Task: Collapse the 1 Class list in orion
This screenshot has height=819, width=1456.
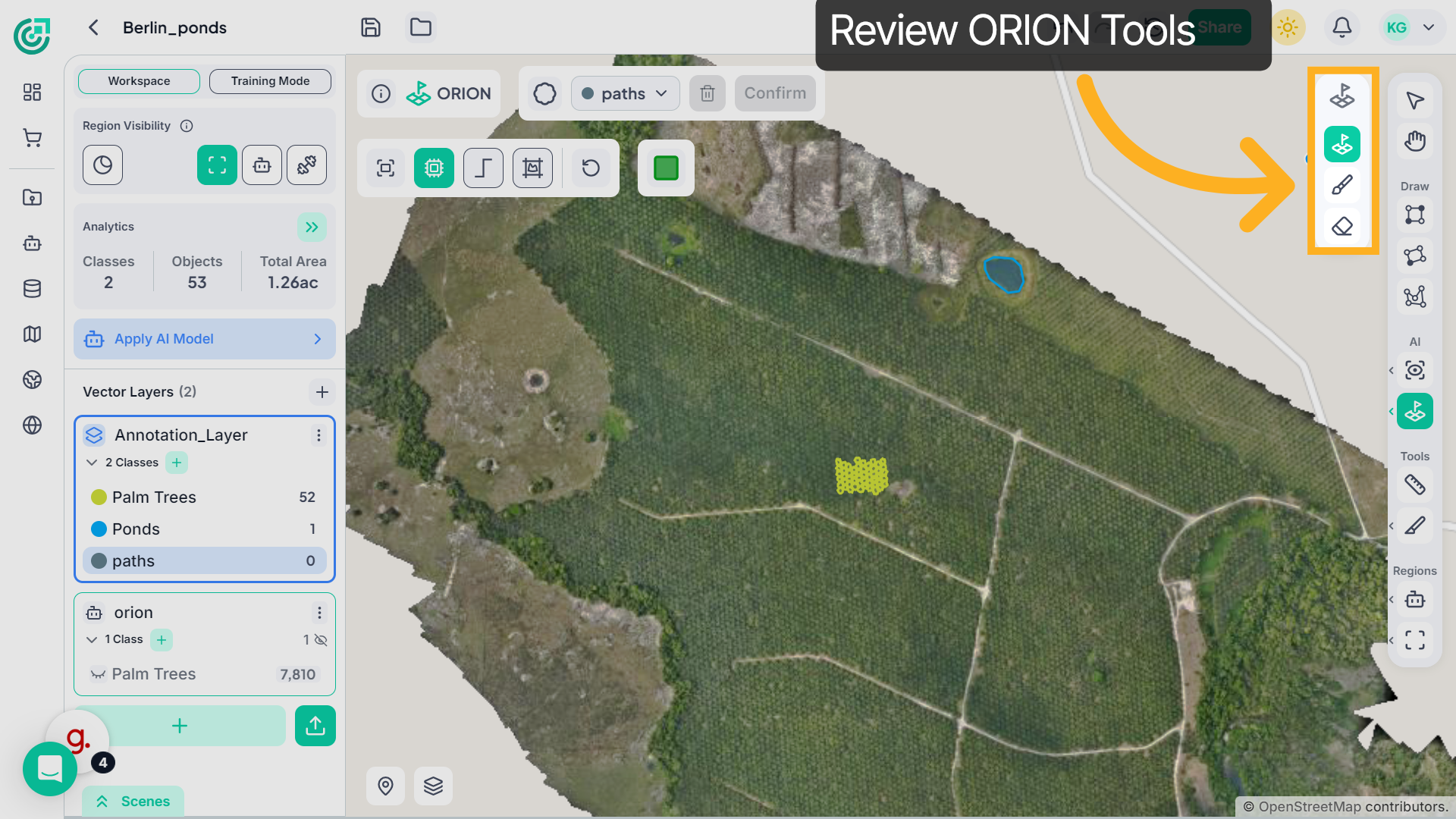Action: pyautogui.click(x=92, y=640)
